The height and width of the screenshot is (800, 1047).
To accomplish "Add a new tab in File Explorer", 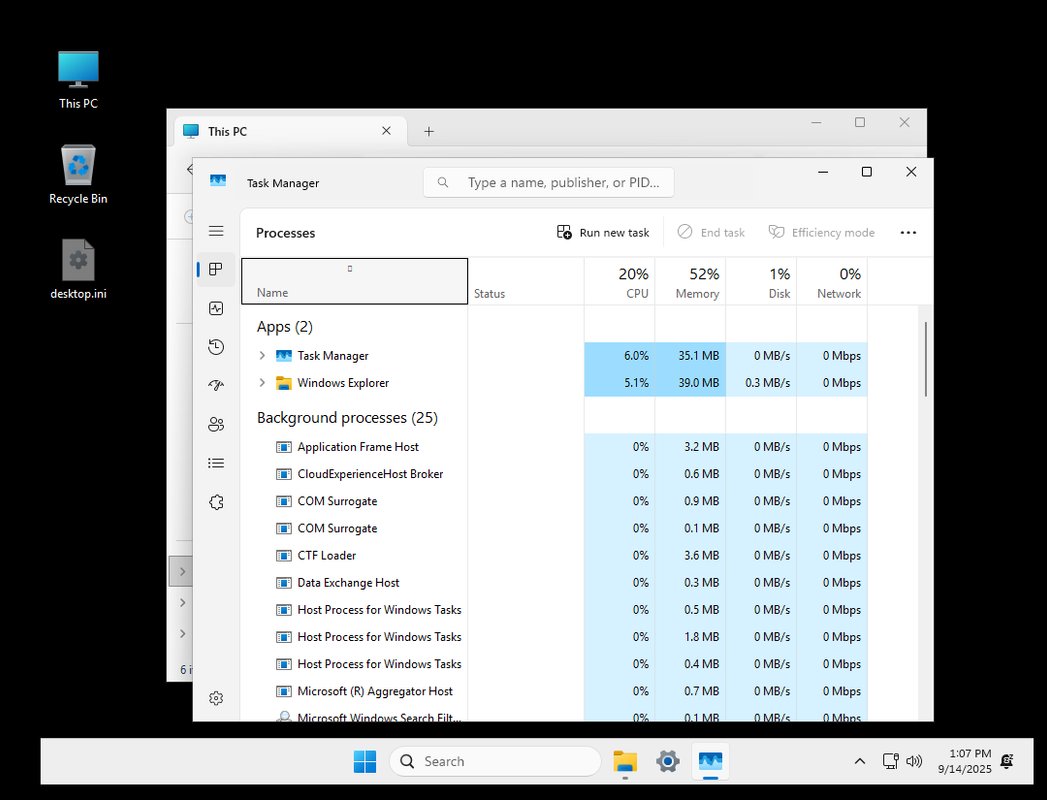I will click(429, 132).
